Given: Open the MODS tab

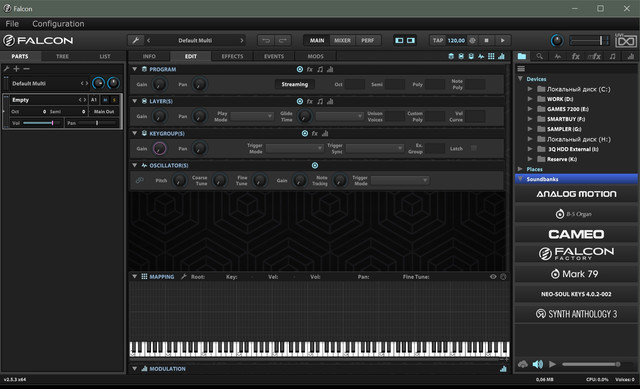Looking at the screenshot, I should click(x=315, y=56).
